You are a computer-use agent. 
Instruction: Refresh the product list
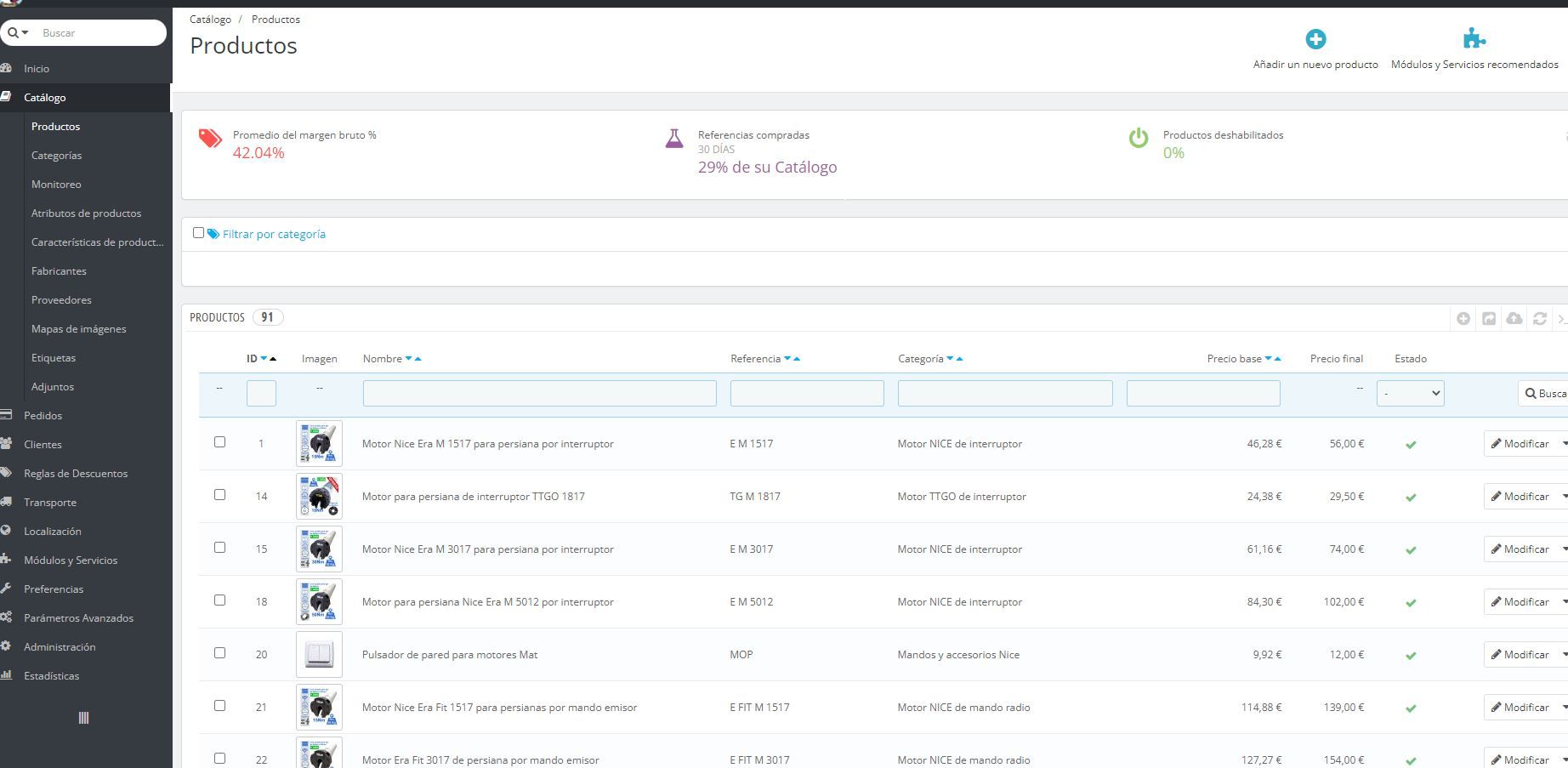point(1540,318)
